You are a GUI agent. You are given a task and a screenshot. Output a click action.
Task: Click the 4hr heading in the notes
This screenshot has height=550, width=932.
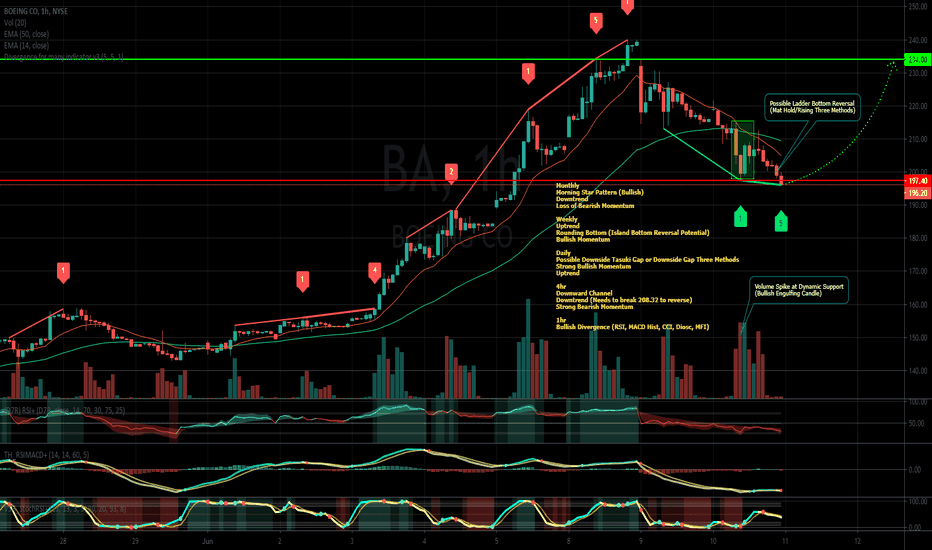click(561, 287)
